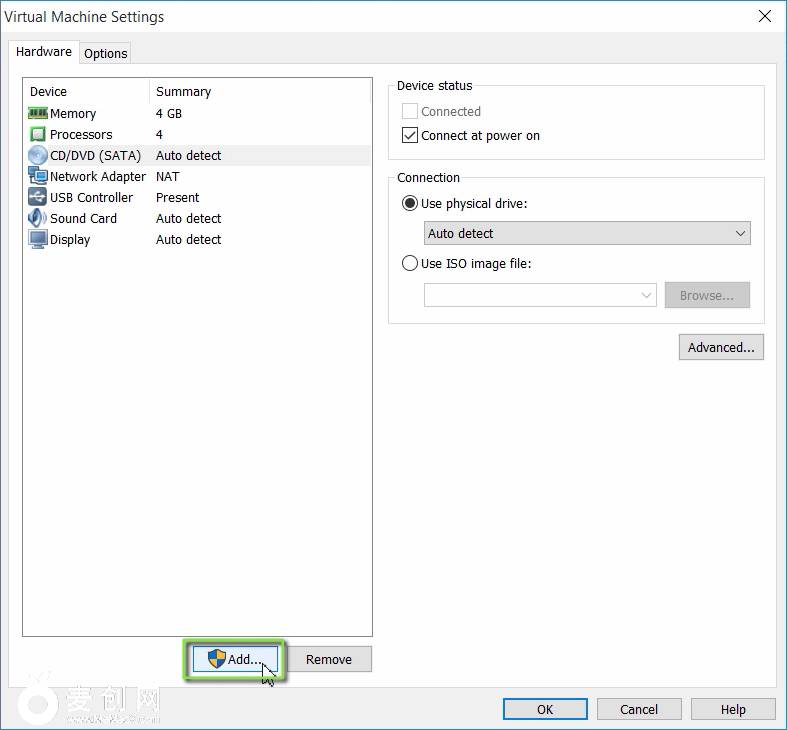Select the Sound Card speaker icon
The height and width of the screenshot is (730, 787).
tap(38, 219)
